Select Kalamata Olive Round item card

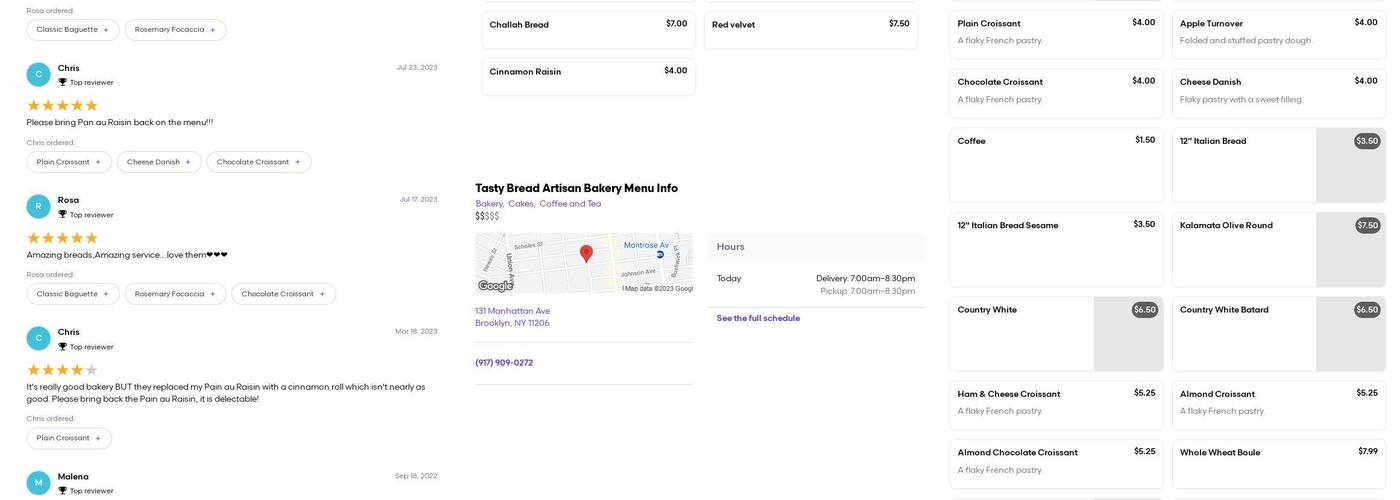(x=1278, y=250)
